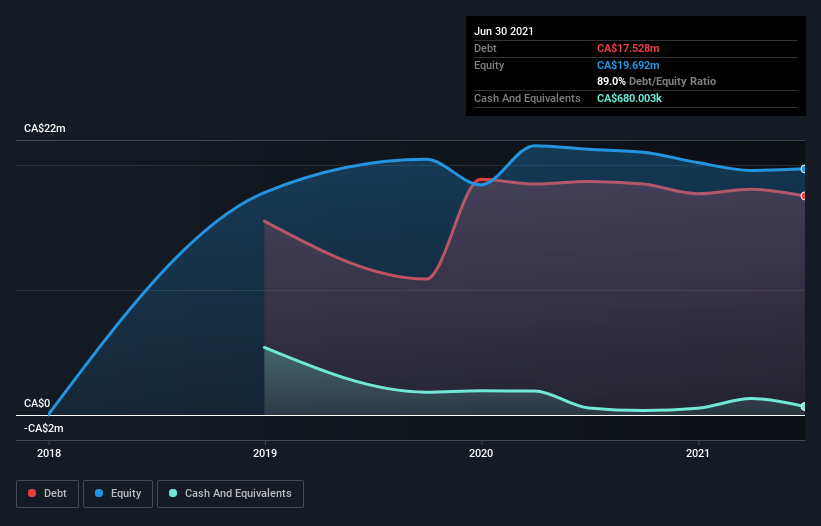Toggle the Equity series legend button
821x526 pixels.
coord(118,494)
